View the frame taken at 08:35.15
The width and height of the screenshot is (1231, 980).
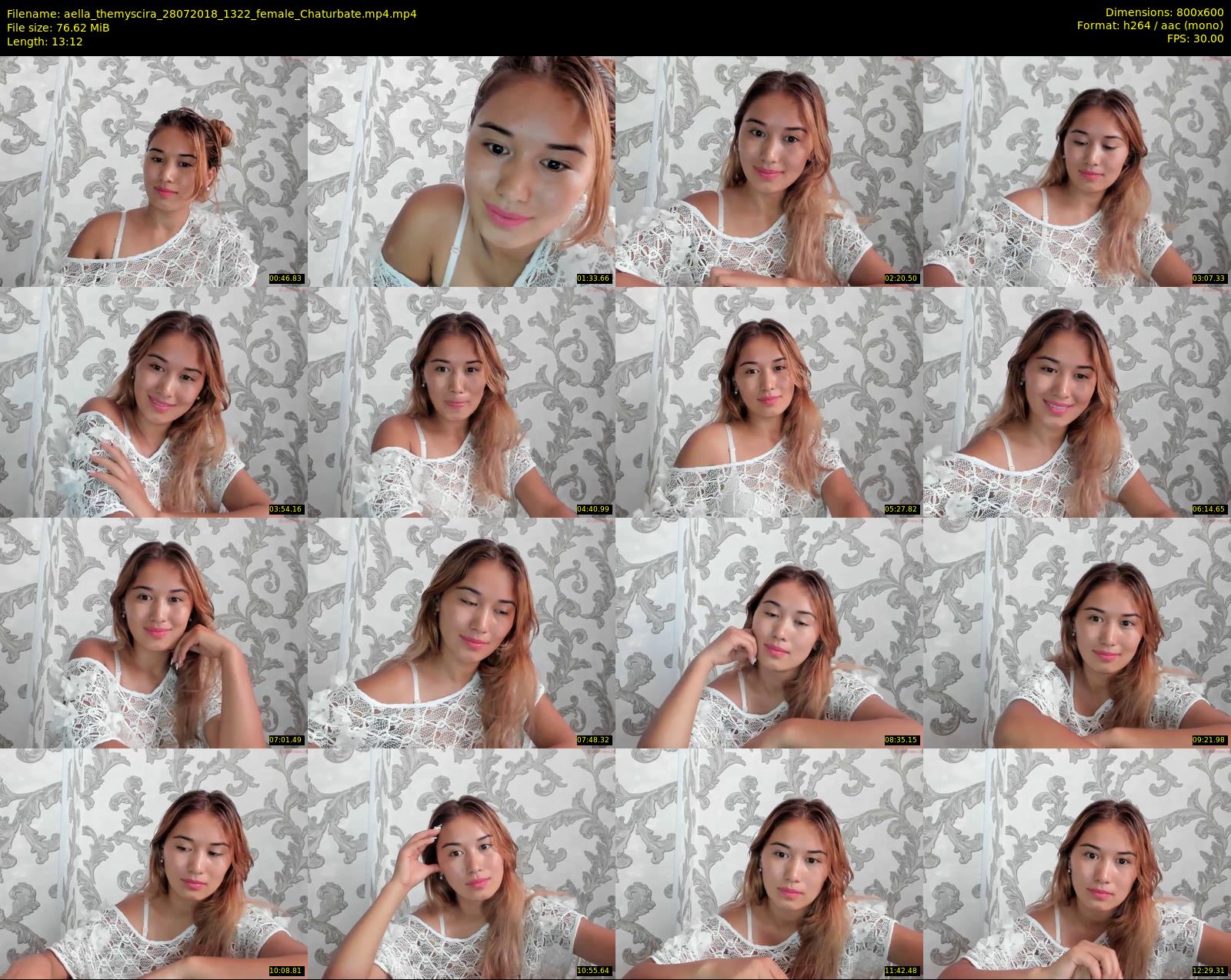[769, 632]
